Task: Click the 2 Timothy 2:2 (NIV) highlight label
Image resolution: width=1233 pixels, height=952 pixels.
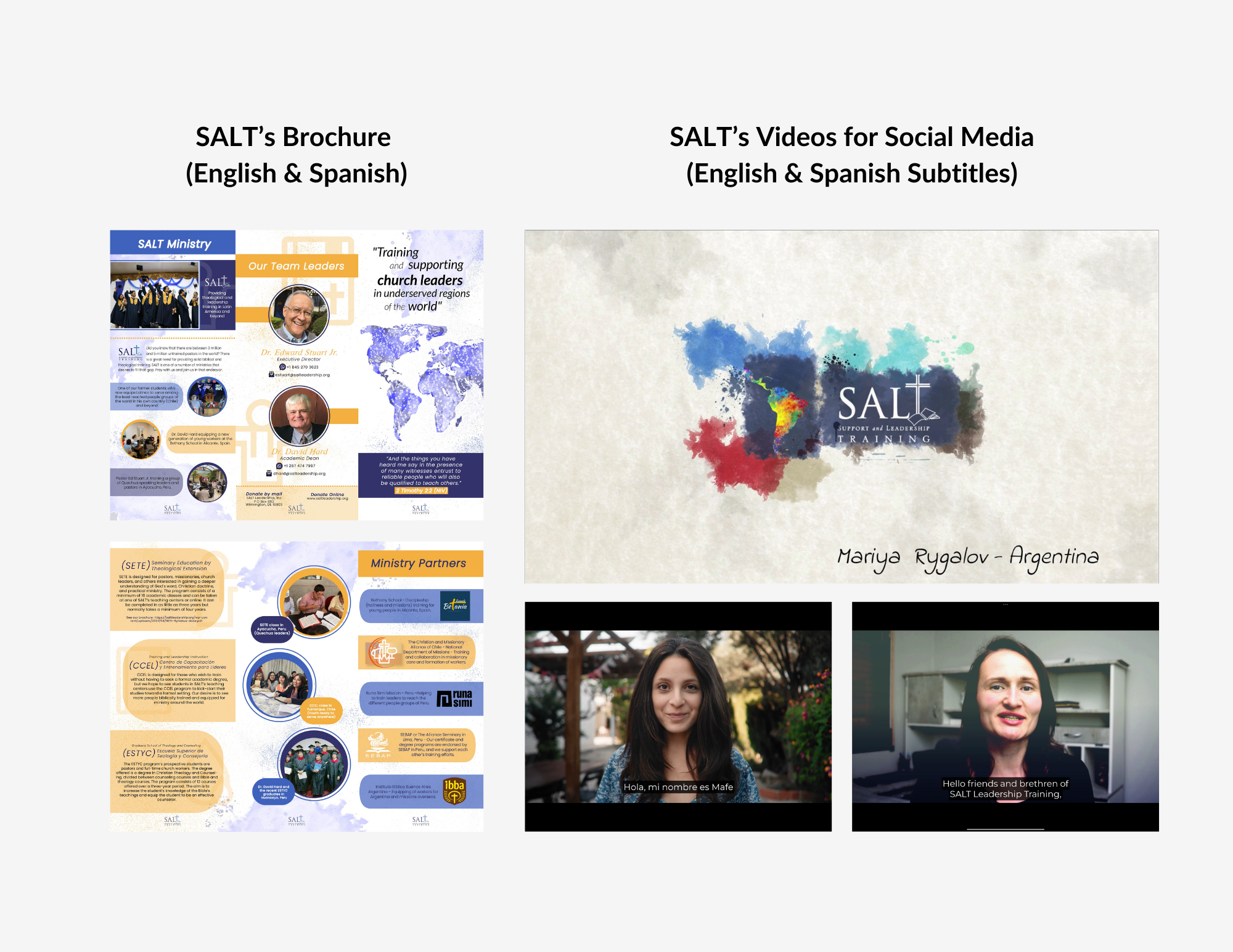Action: (421, 490)
